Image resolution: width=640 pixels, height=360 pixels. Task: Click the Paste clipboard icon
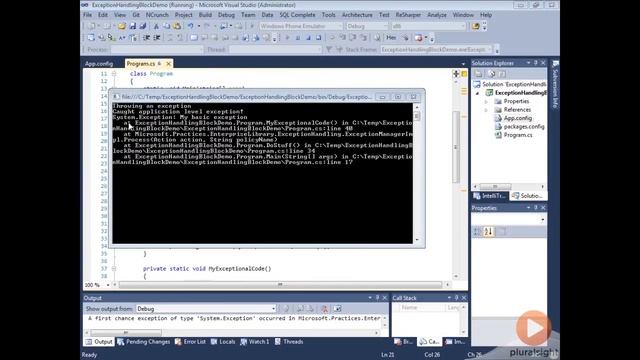[177, 26]
